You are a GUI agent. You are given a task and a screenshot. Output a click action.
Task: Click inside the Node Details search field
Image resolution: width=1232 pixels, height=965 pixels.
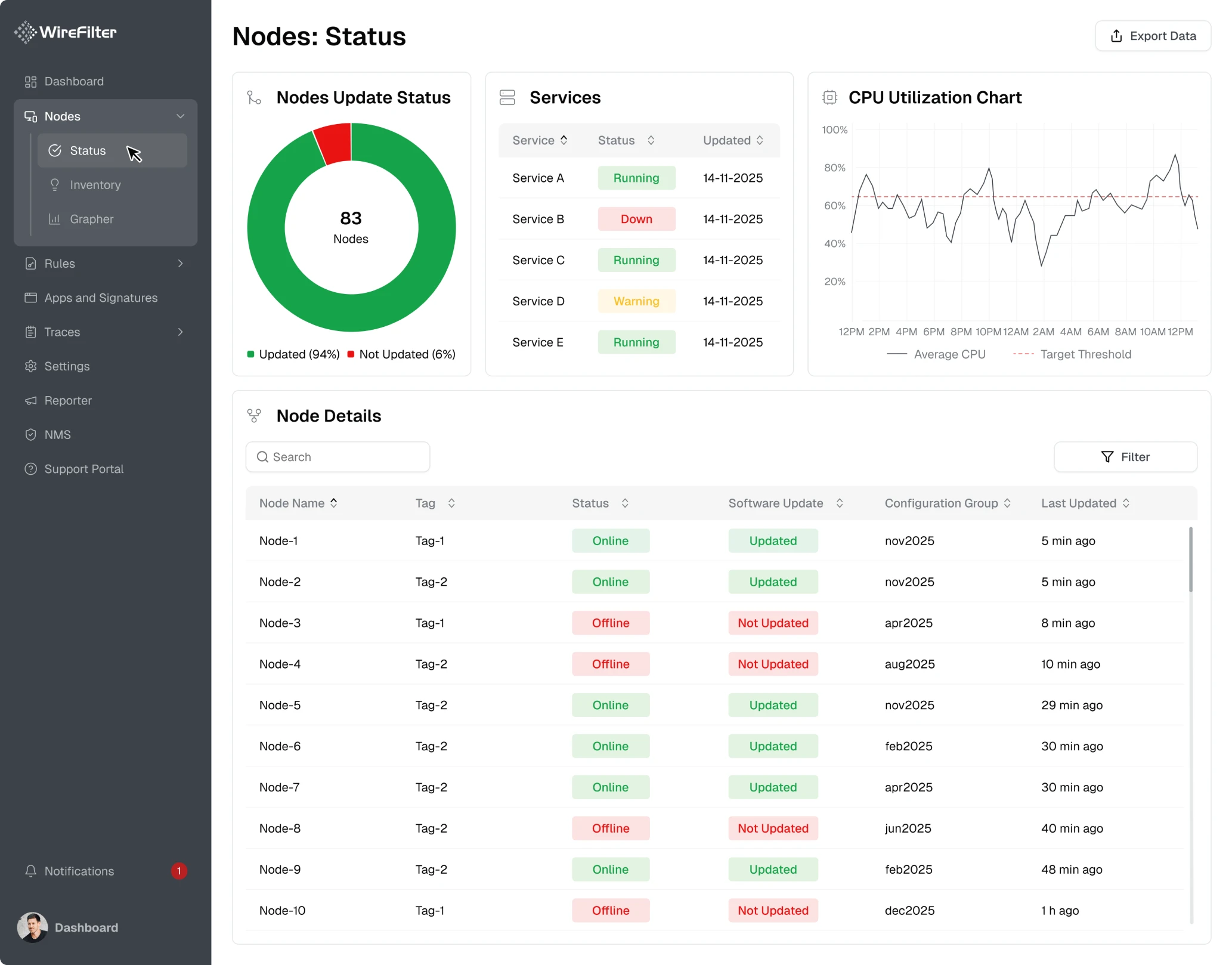(338, 456)
